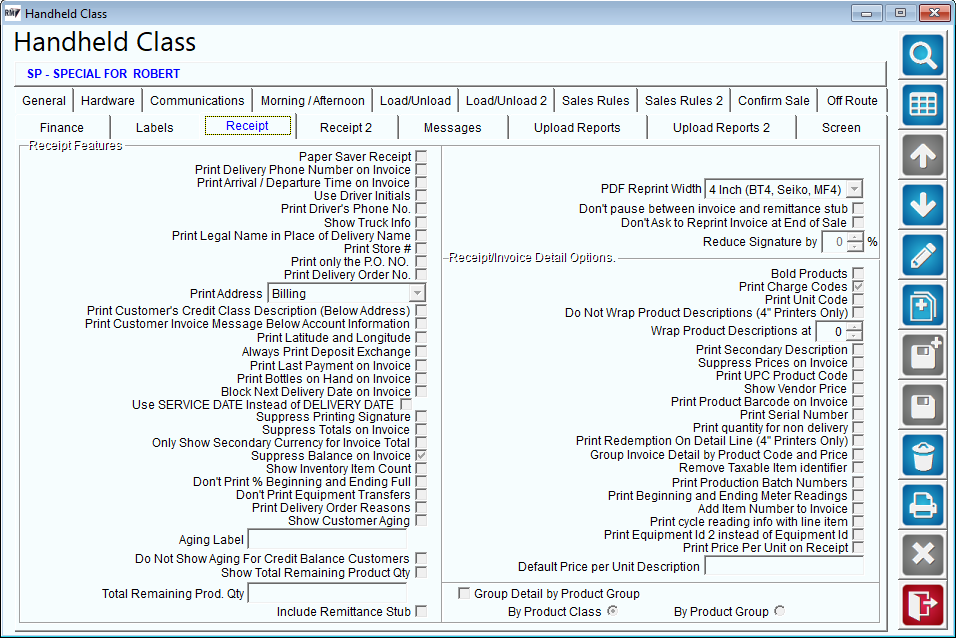Enable Include Remittance Stub checkbox
Image resolution: width=956 pixels, height=638 pixels.
pos(421,611)
